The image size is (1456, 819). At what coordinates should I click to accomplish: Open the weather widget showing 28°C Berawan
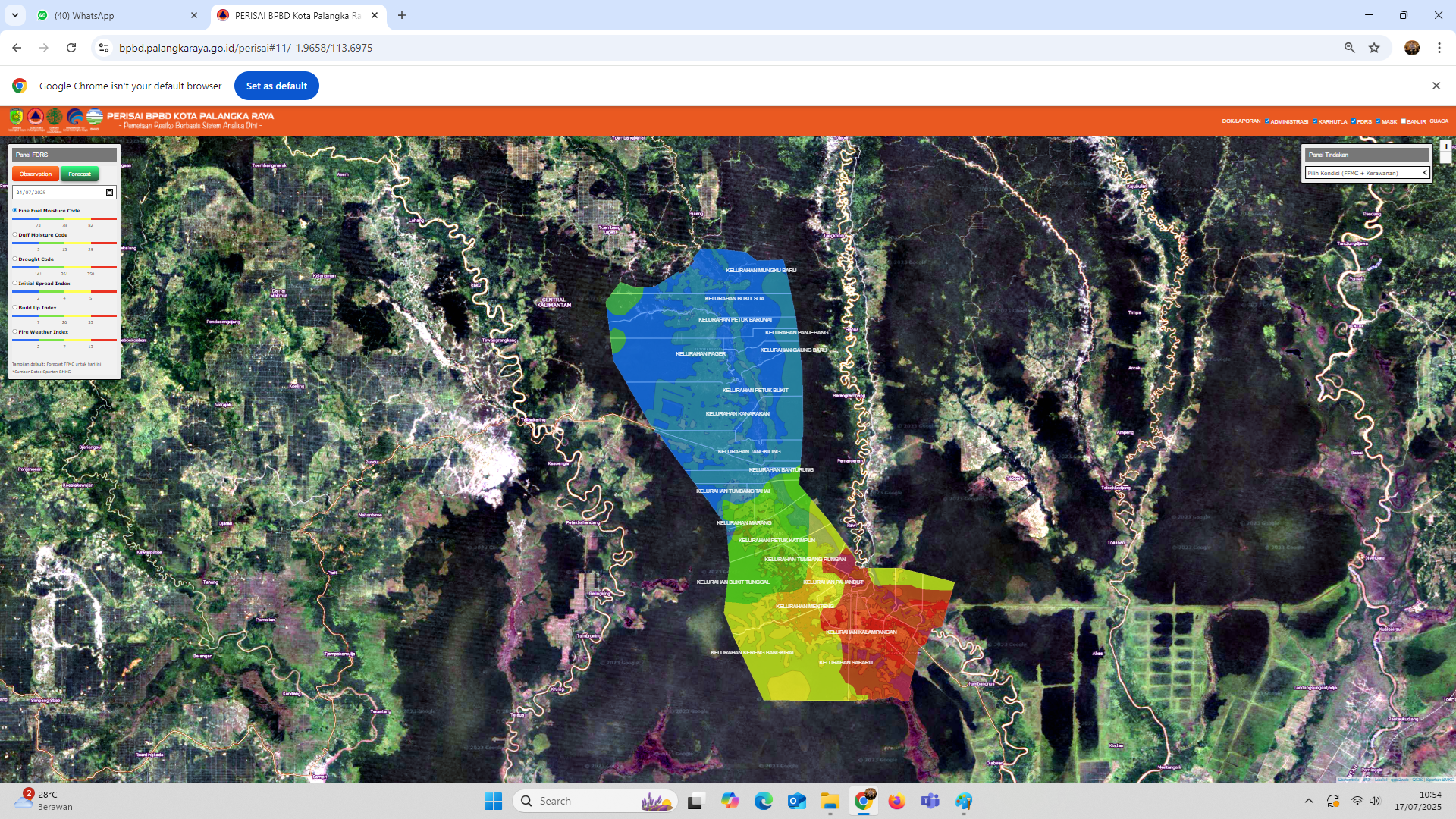(x=44, y=801)
